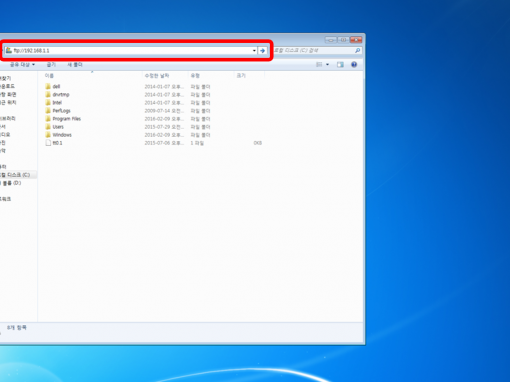
Task: Click the change view icon
Action: pos(319,64)
